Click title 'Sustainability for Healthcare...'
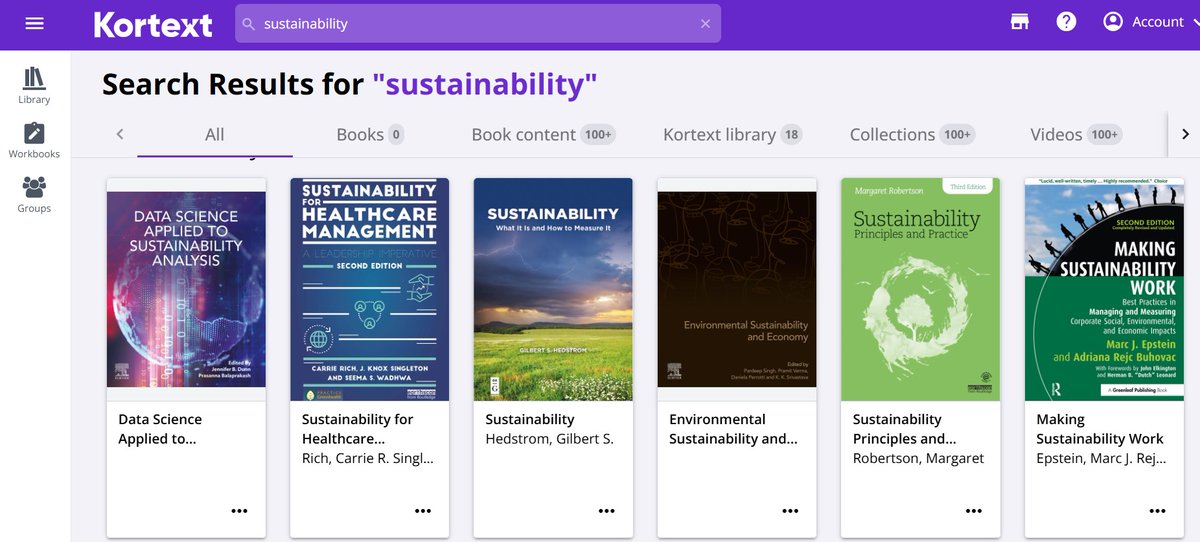The image size is (1200, 542). pos(358,429)
